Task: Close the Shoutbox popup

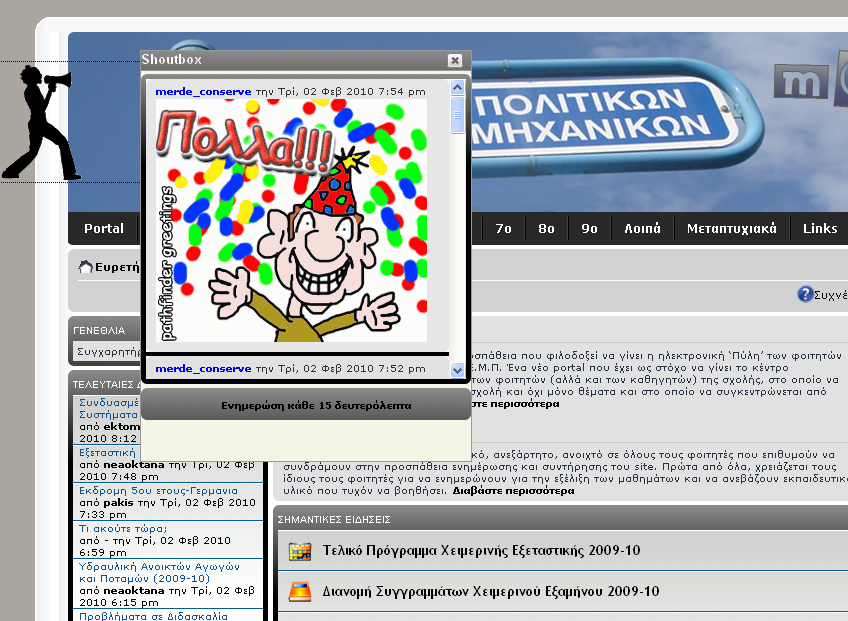Action: [x=455, y=61]
